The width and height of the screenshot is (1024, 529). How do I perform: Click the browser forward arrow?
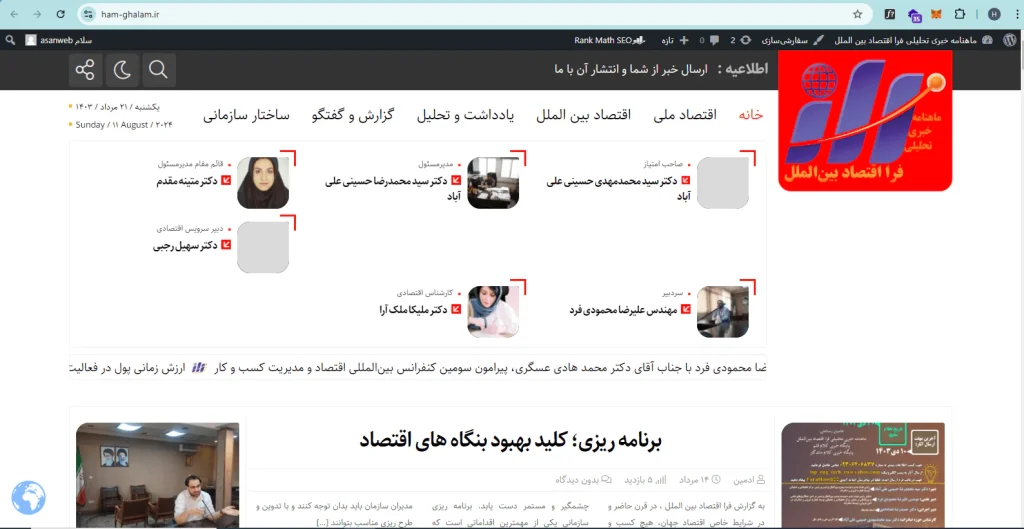coord(37,14)
